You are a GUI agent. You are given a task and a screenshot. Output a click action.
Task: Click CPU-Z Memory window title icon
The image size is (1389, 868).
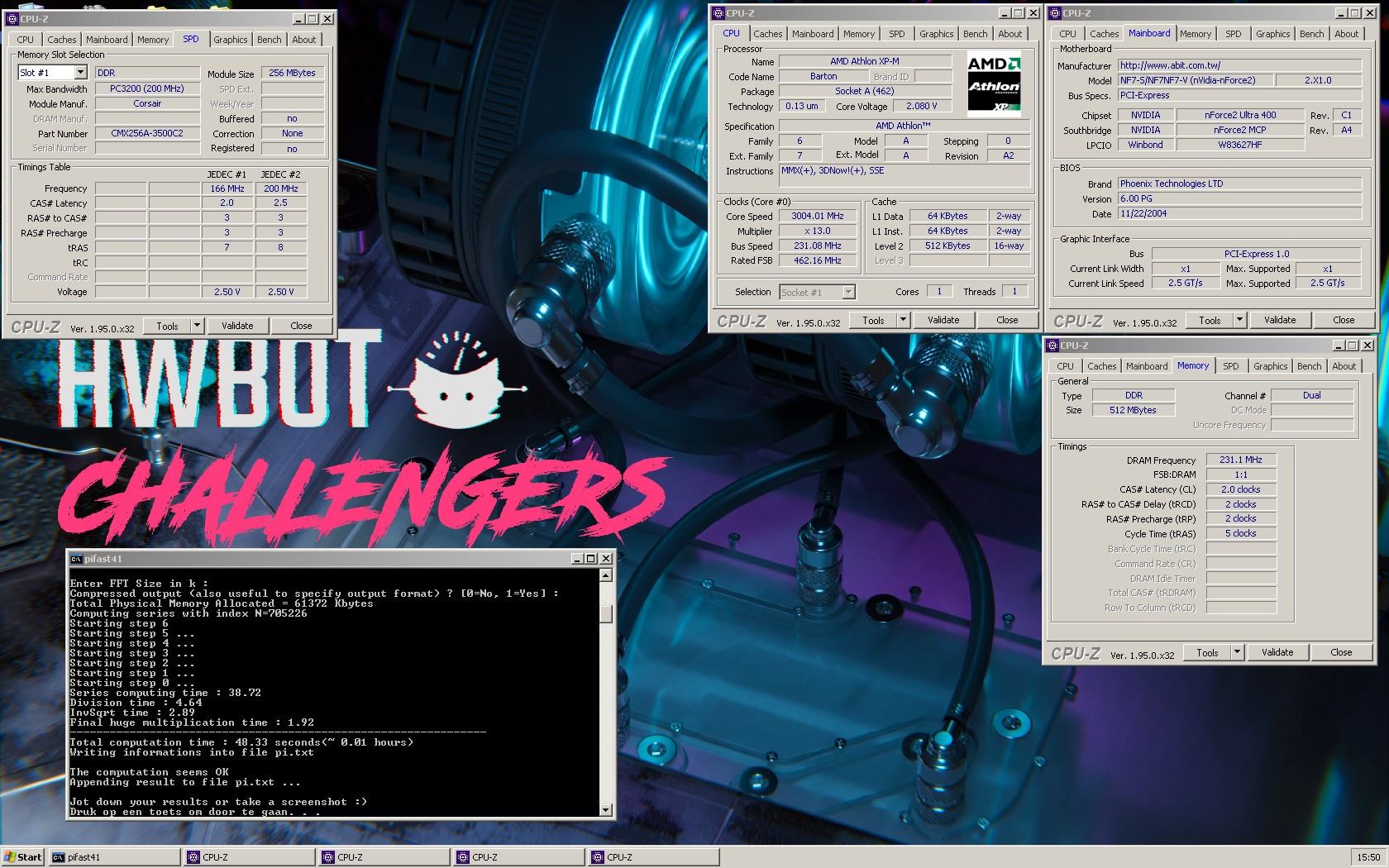tap(1052, 346)
